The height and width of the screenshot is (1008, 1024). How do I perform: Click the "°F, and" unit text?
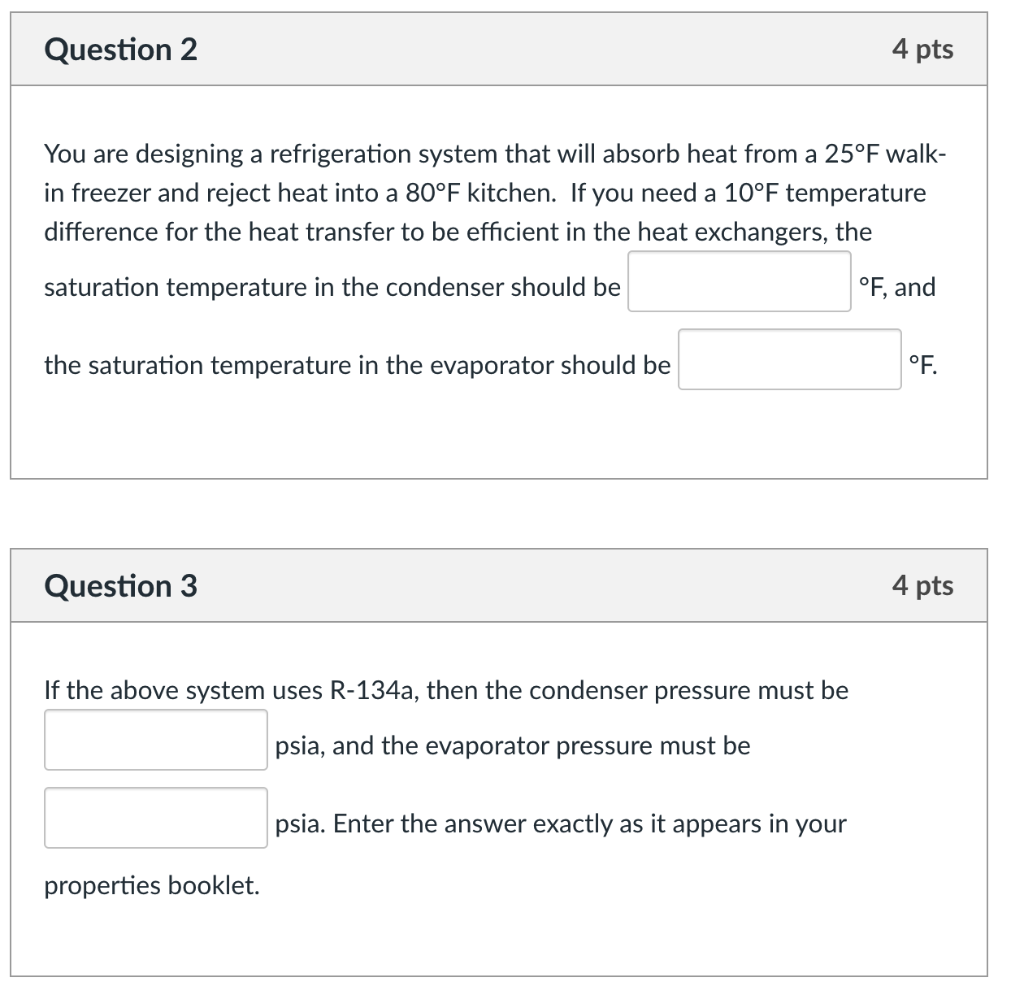(897, 288)
